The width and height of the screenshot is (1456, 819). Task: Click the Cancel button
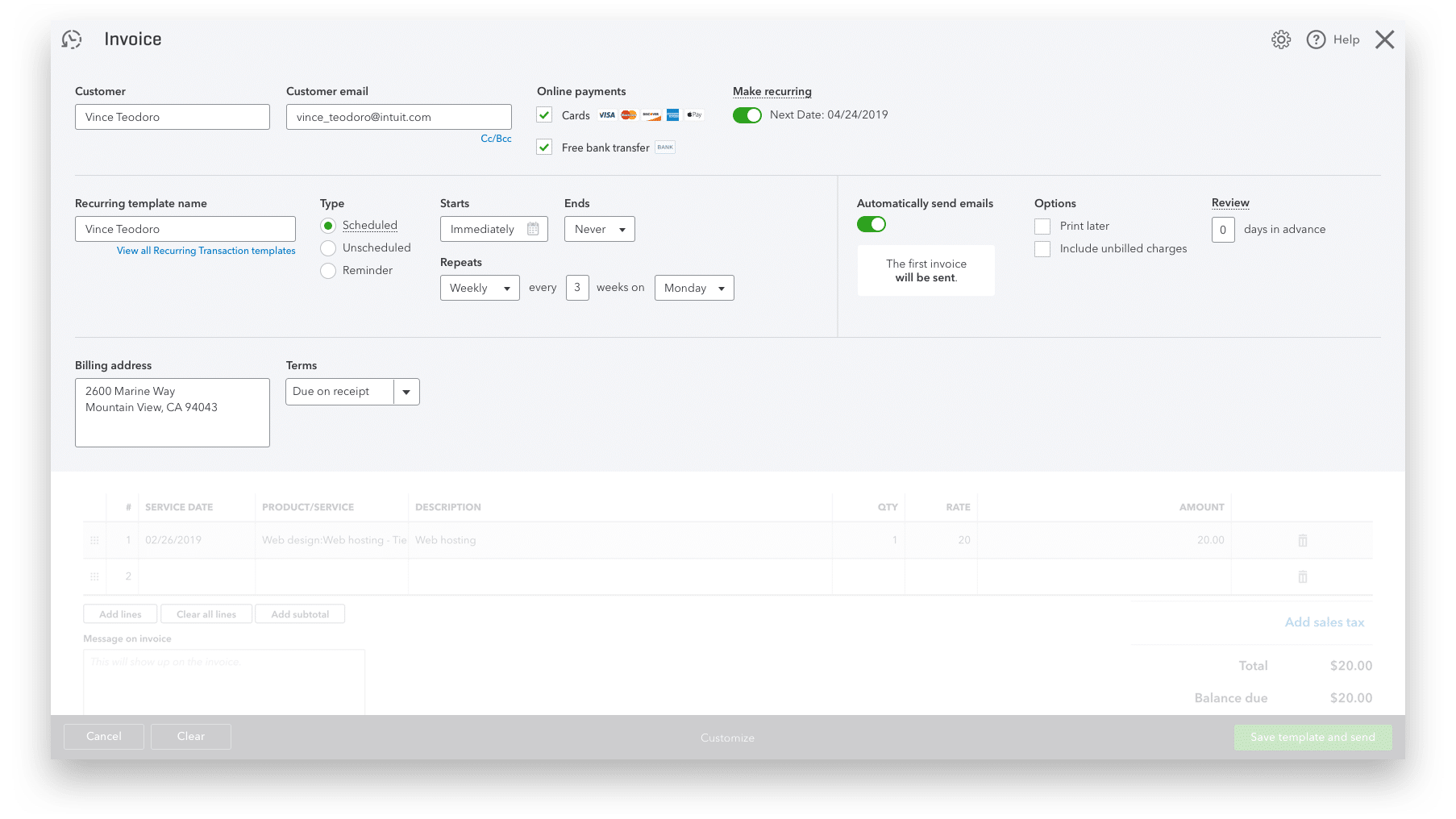104,737
